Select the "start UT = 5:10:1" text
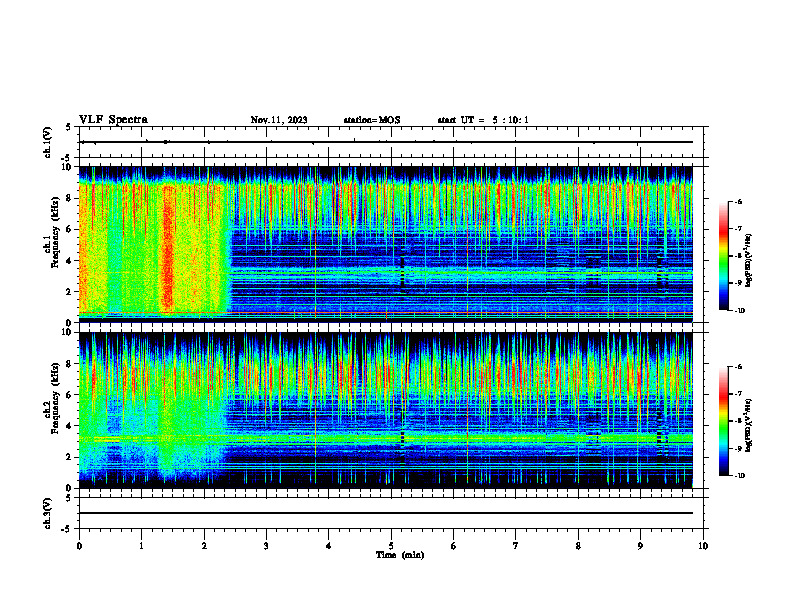The image size is (792, 612). (x=483, y=120)
